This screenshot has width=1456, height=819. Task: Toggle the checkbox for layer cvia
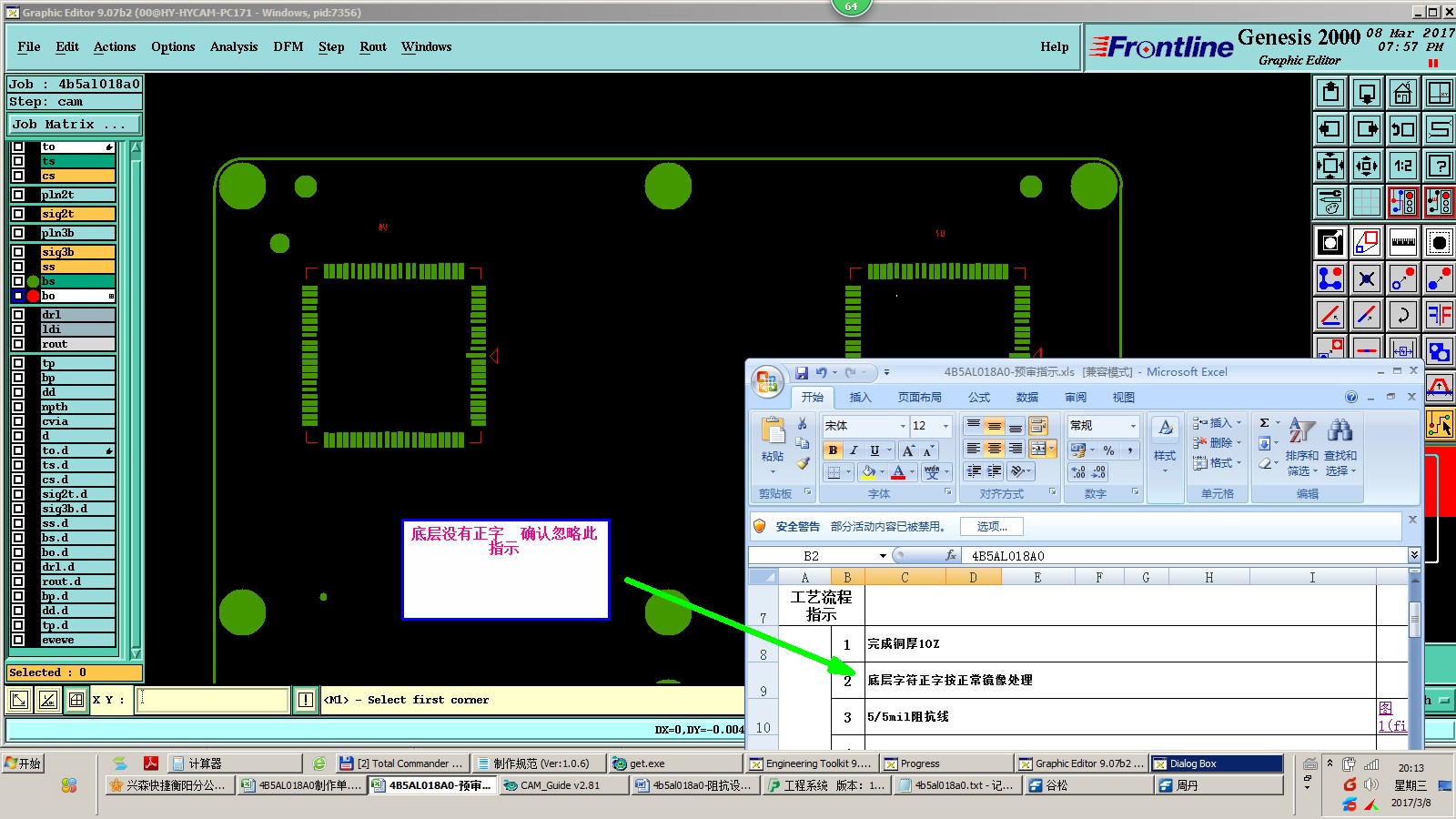(x=18, y=421)
